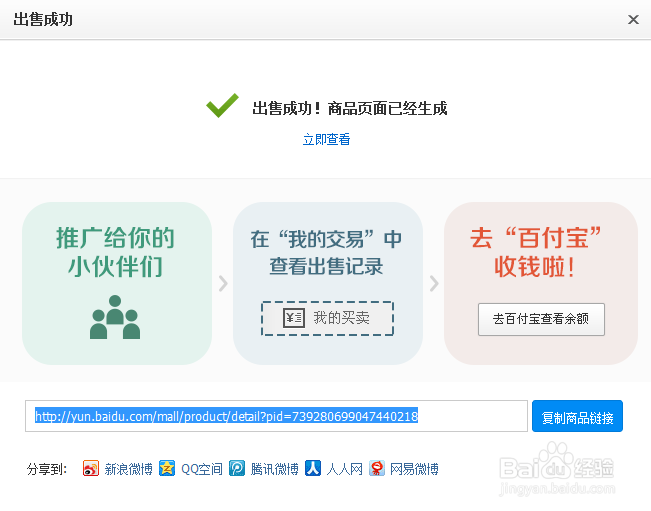Image resolution: width=651 pixels, height=511 pixels.
Task: Open the 腾讯微博 share link
Action: tap(274, 469)
